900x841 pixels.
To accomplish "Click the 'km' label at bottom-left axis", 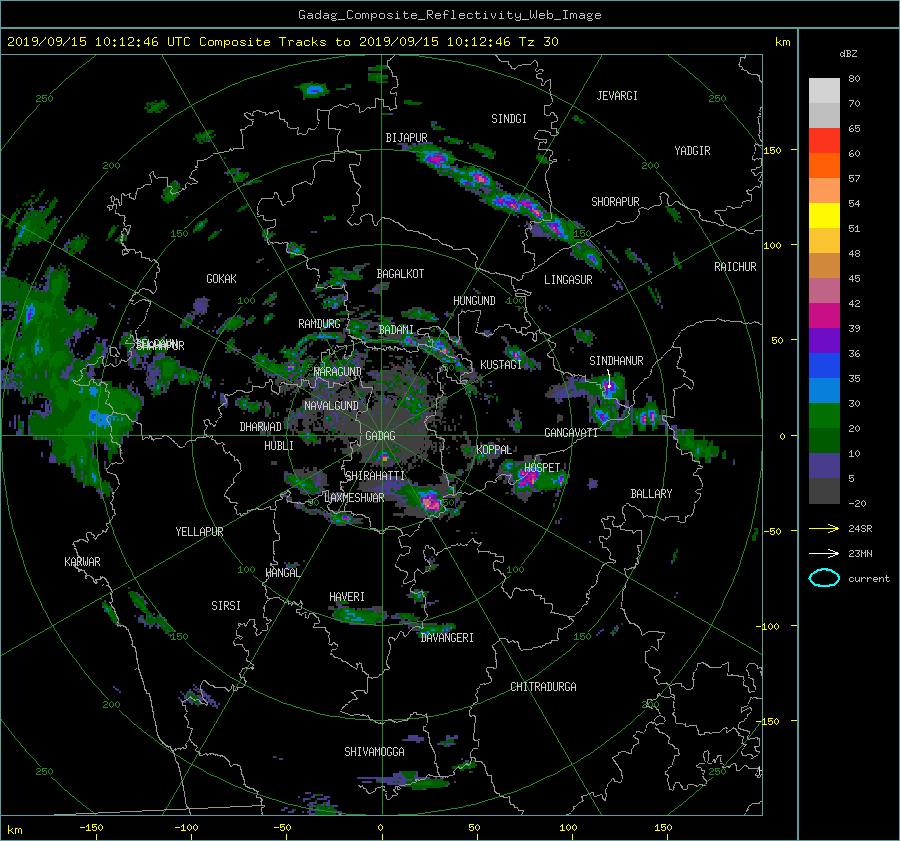I will [14, 830].
